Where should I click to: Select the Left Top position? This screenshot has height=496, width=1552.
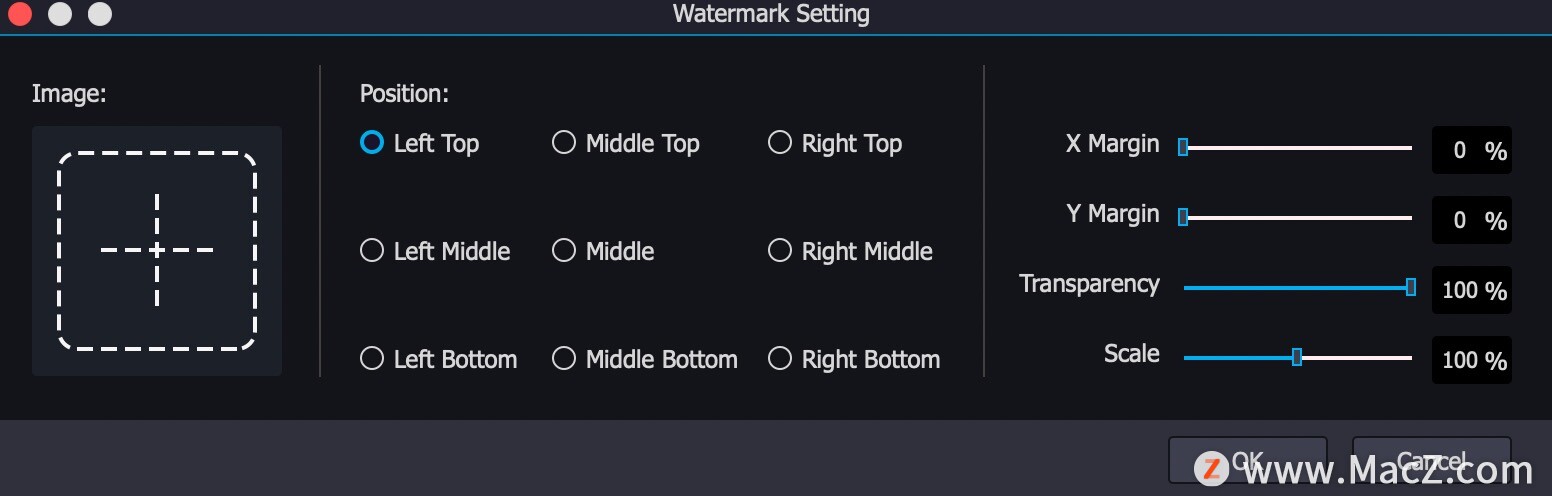(420, 143)
